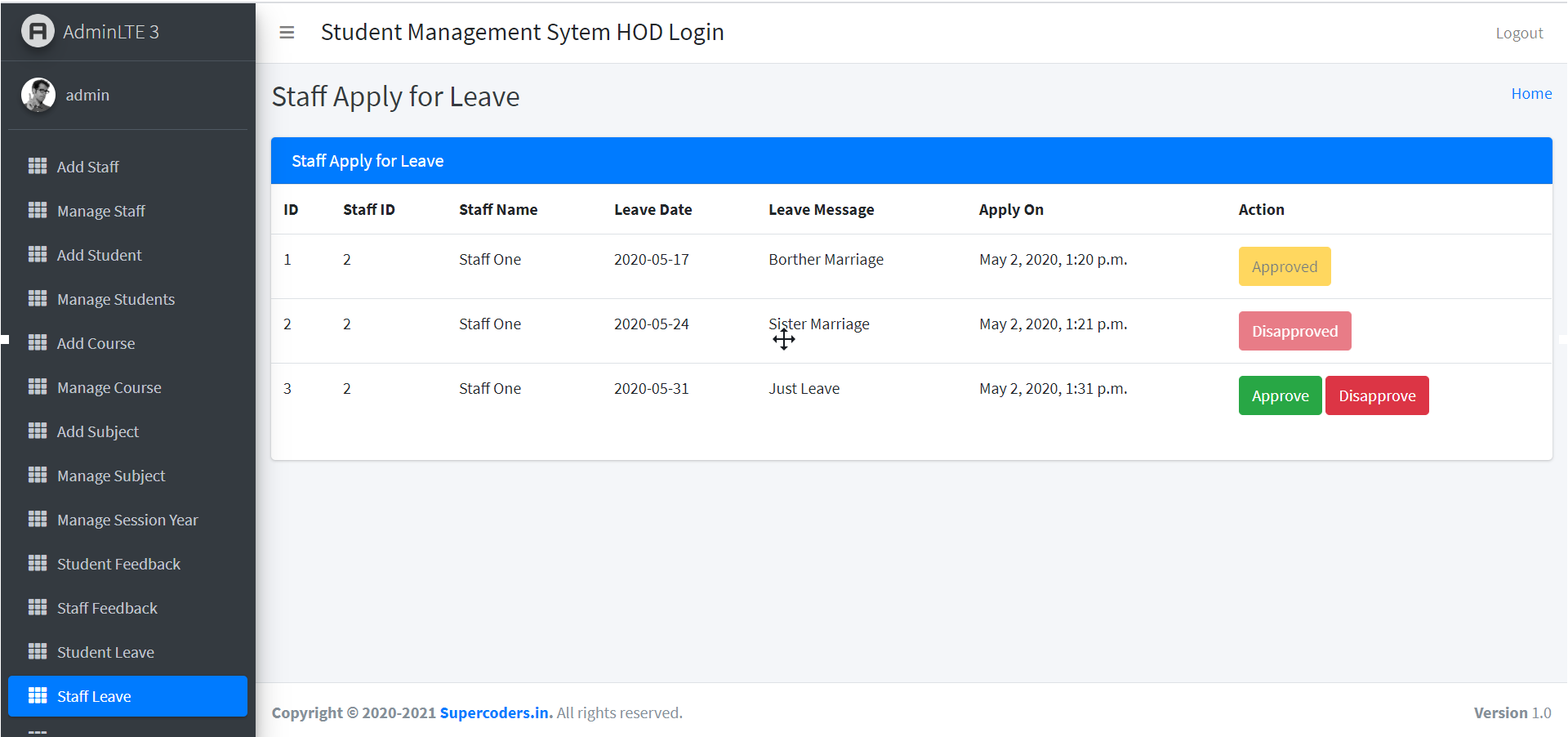Click the grid icon beside Manage Students

pyautogui.click(x=38, y=299)
